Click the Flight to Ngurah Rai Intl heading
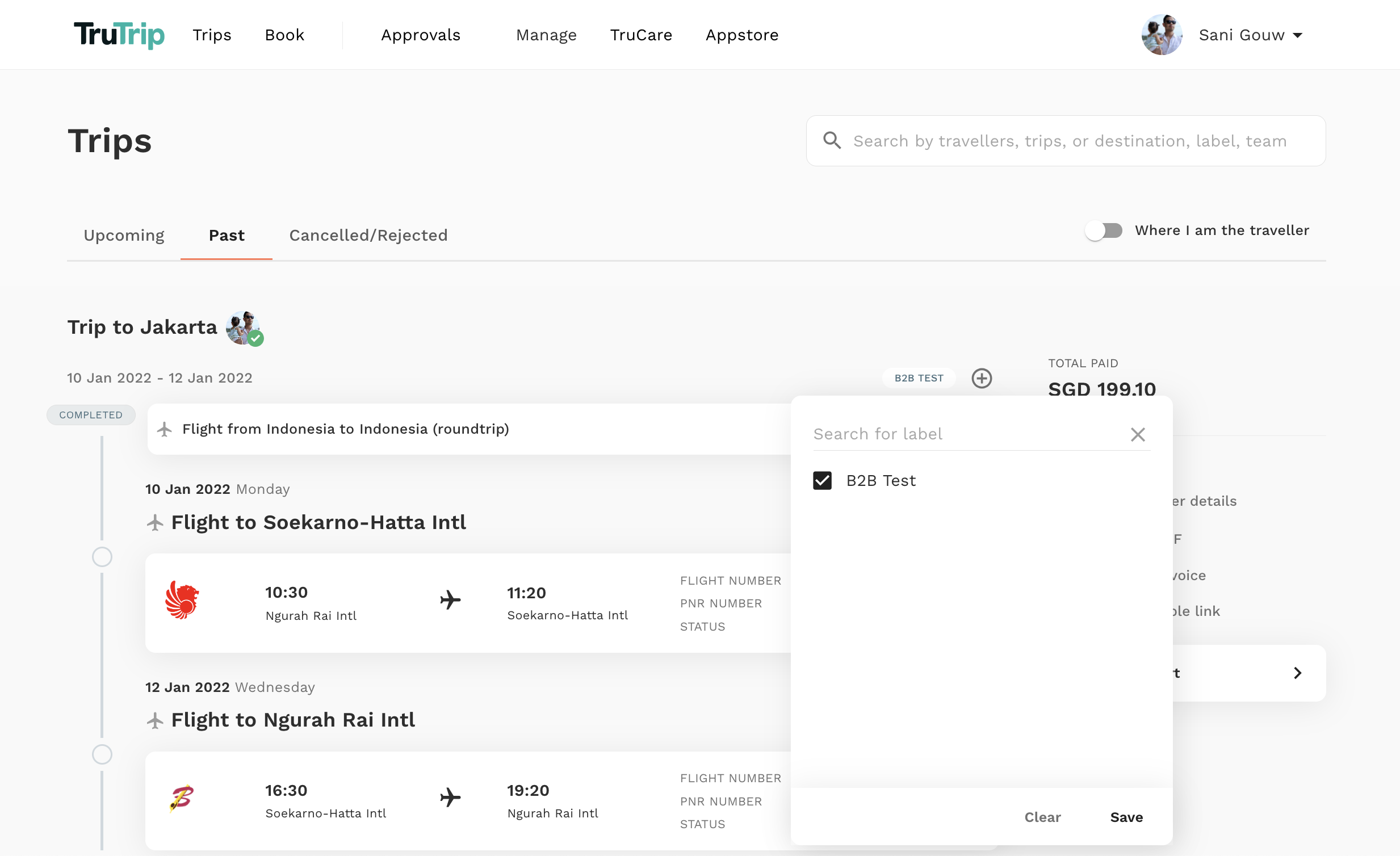This screenshot has width=1400, height=856. pos(292,720)
